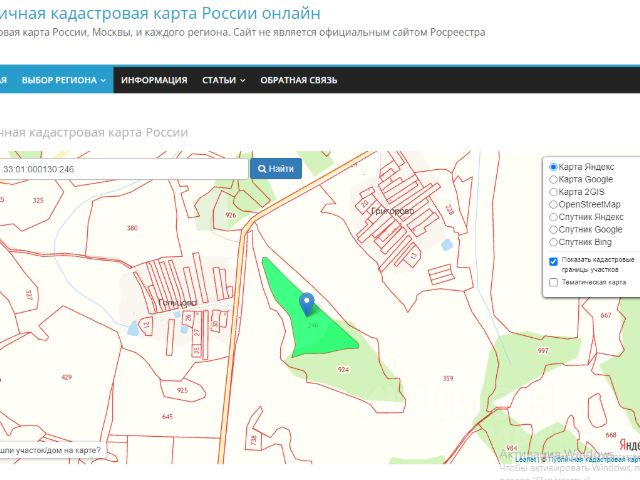
Task: Open ВЫБОР РЕГИОНА dropdown menu
Action: tap(64, 80)
